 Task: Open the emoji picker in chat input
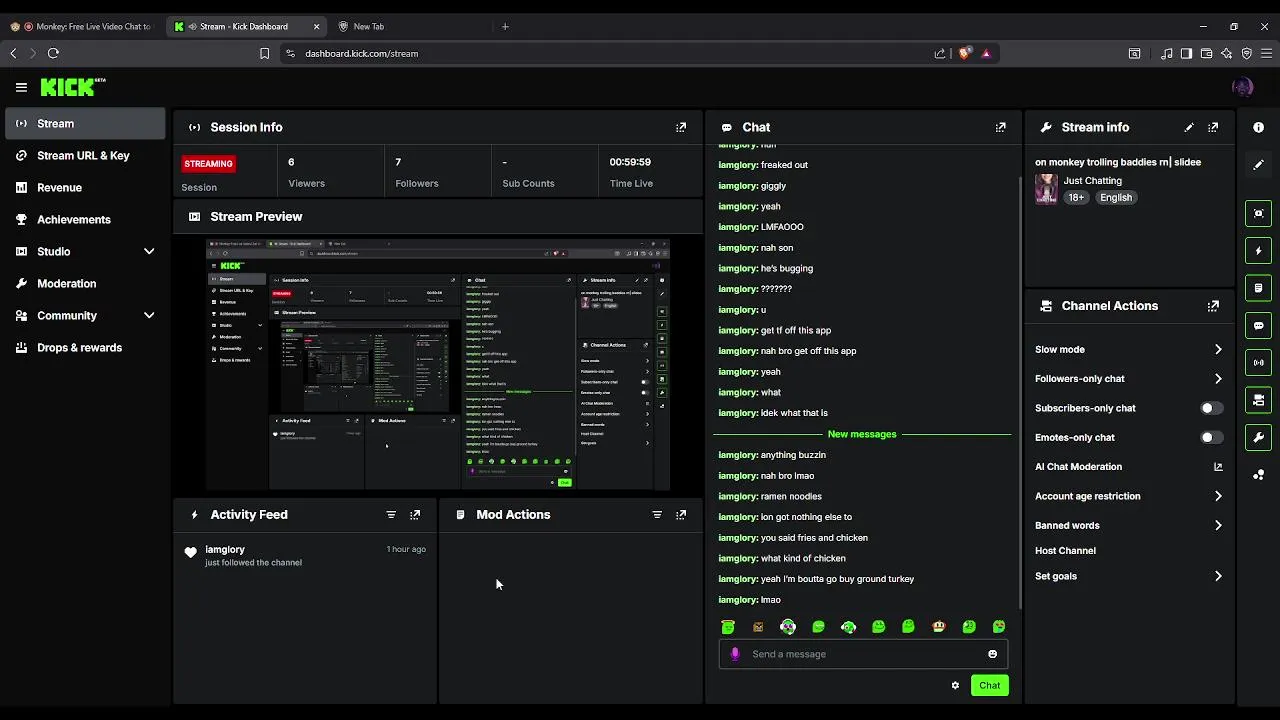[992, 654]
